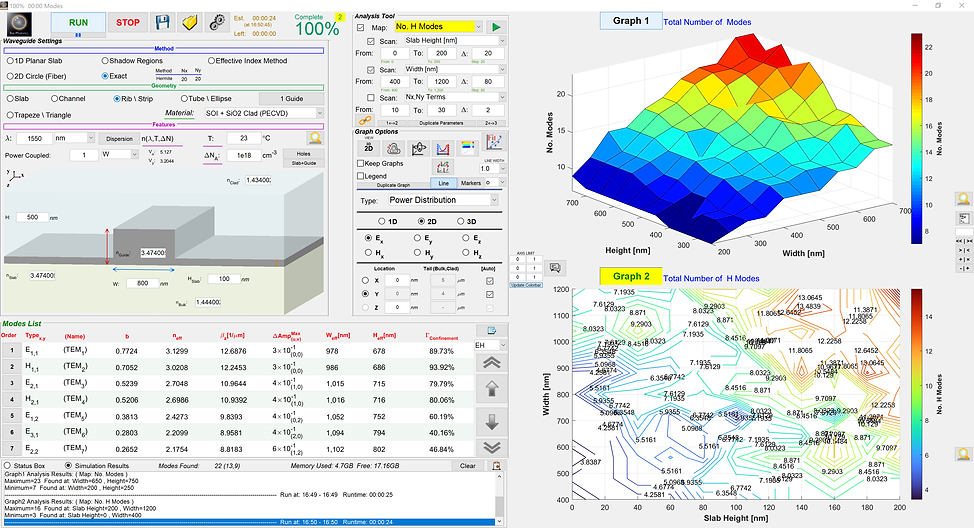Check the Keep Graphs checkbox
Screen dimensions: 974x528
[x=361, y=163]
